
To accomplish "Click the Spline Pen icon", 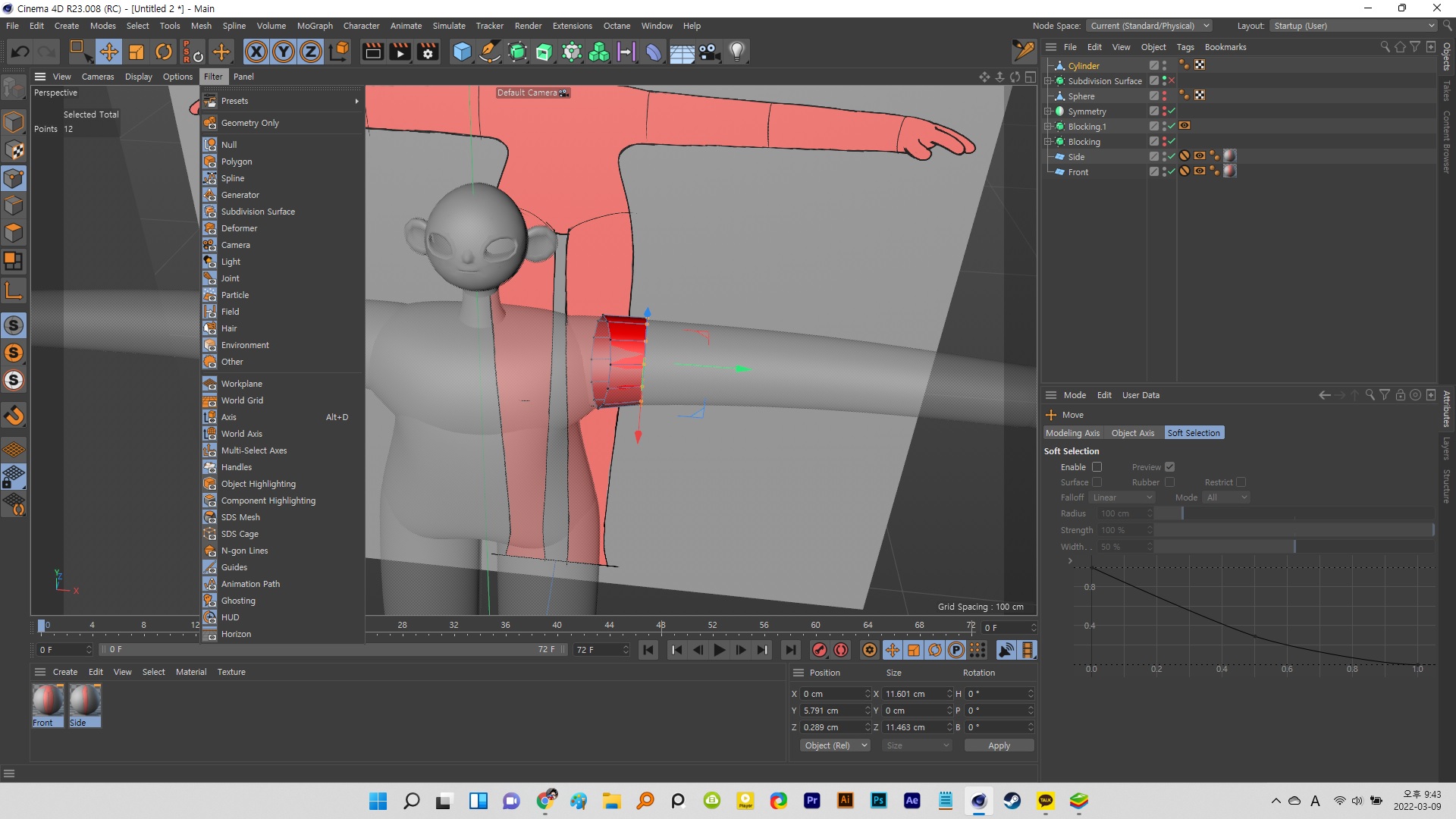I will [490, 52].
